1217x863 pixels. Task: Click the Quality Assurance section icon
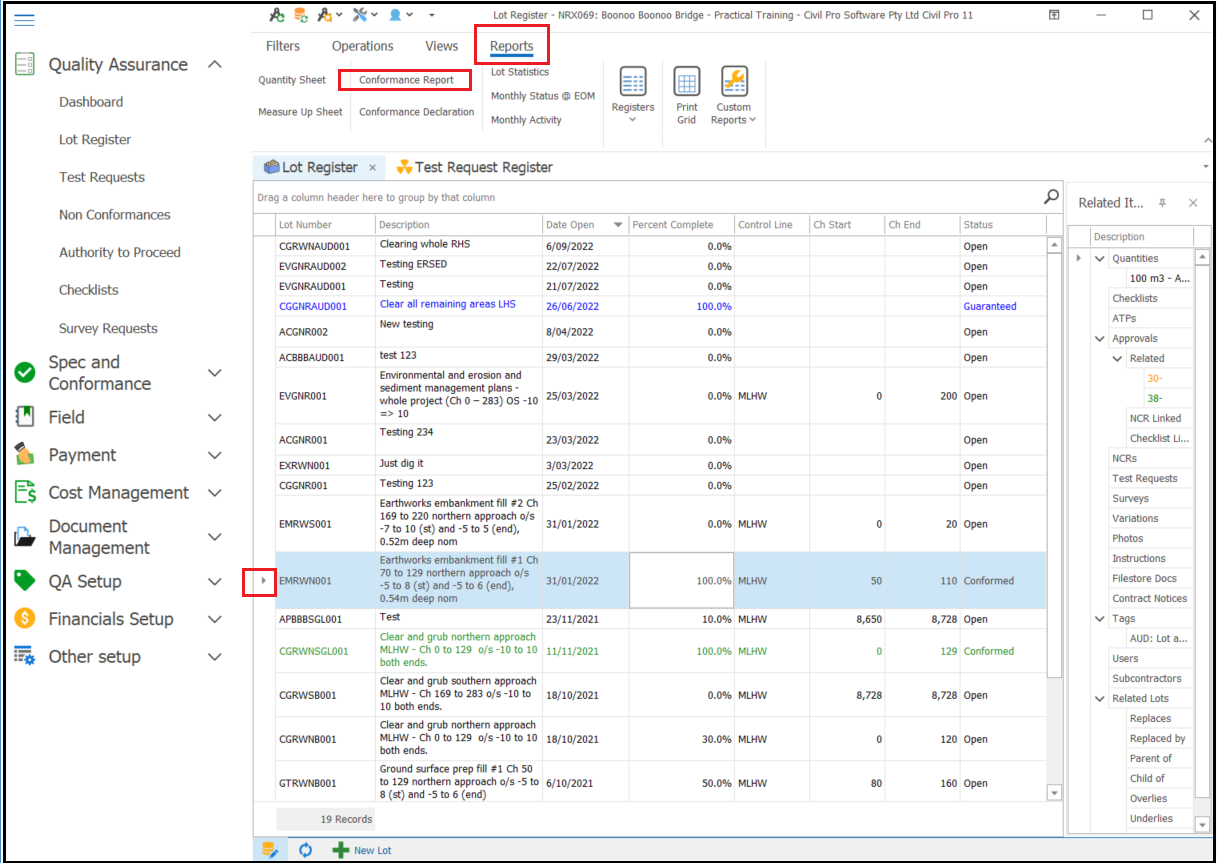(x=25, y=64)
